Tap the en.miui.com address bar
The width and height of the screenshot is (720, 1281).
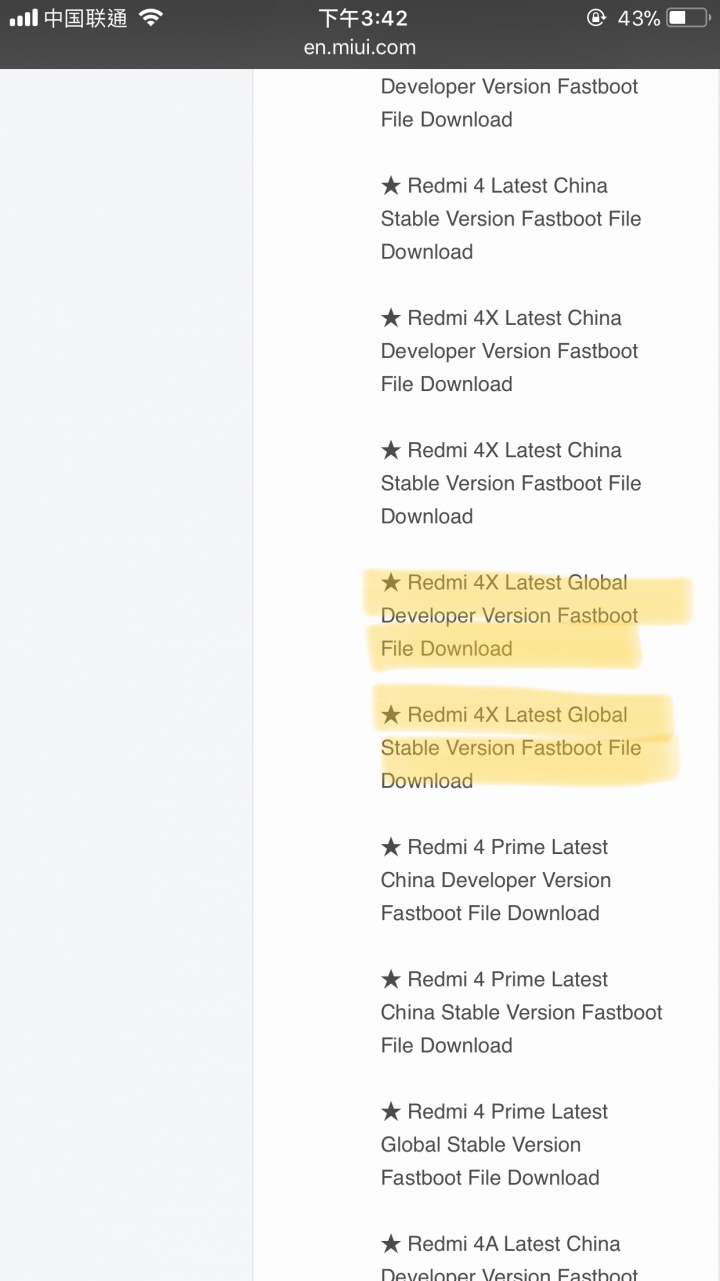(360, 47)
